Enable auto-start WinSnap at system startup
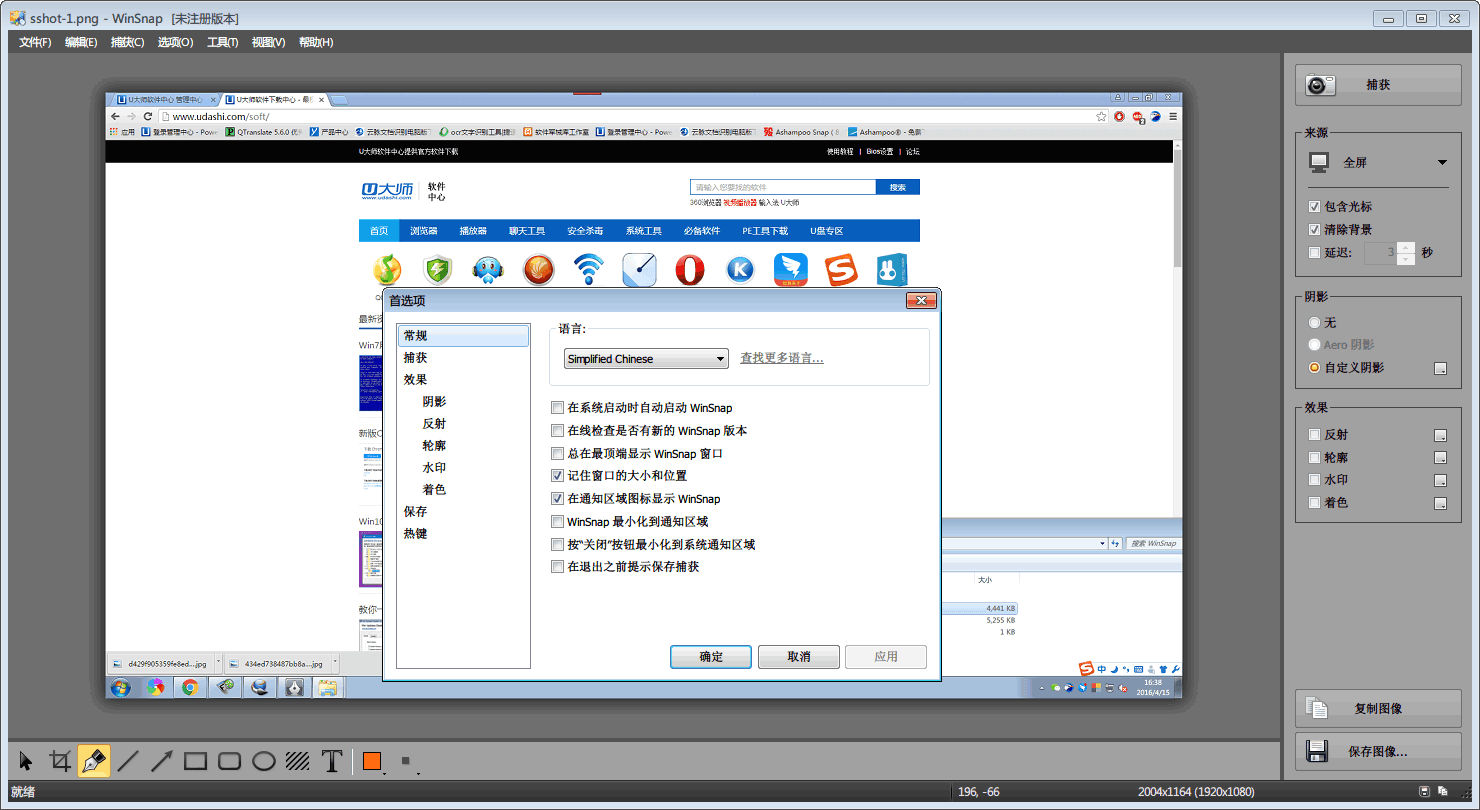 point(558,408)
